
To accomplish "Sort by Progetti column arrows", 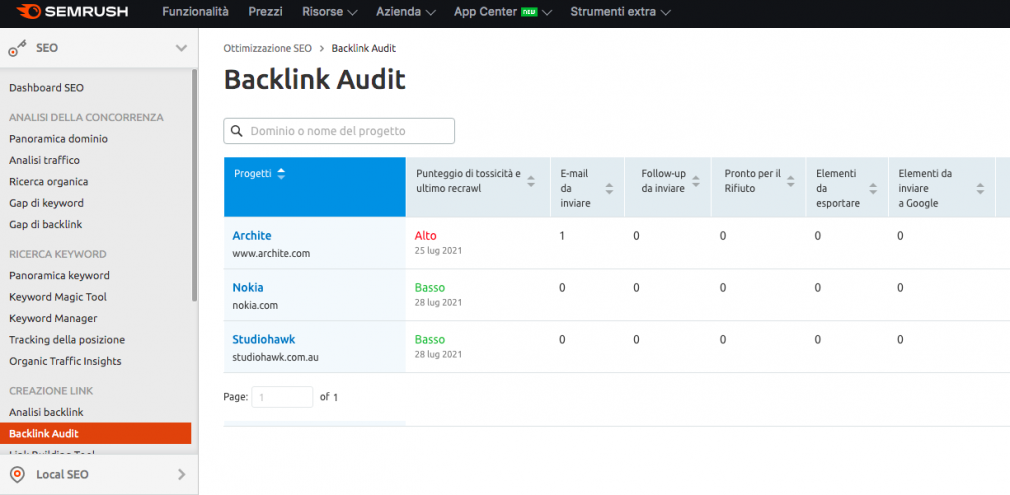I will click(x=281, y=174).
